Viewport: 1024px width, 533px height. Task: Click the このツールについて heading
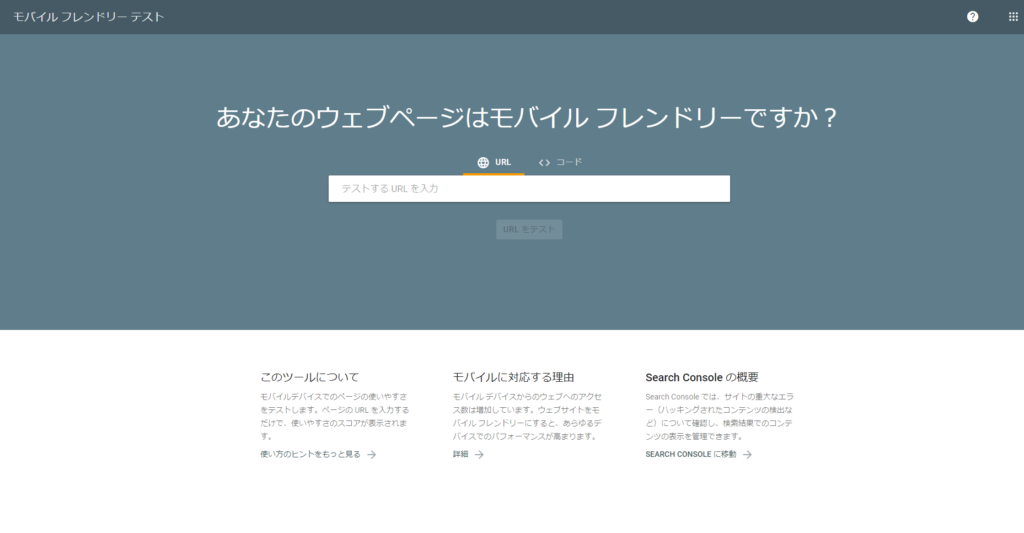coord(310,378)
